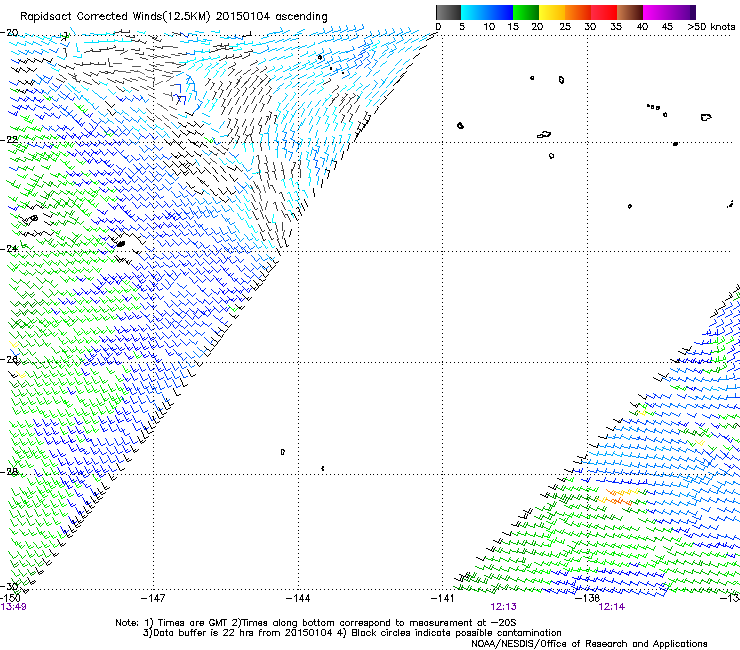The width and height of the screenshot is (740, 650).
Task: Click the gray 0–5 knots legend swatch
Action: [448, 12]
